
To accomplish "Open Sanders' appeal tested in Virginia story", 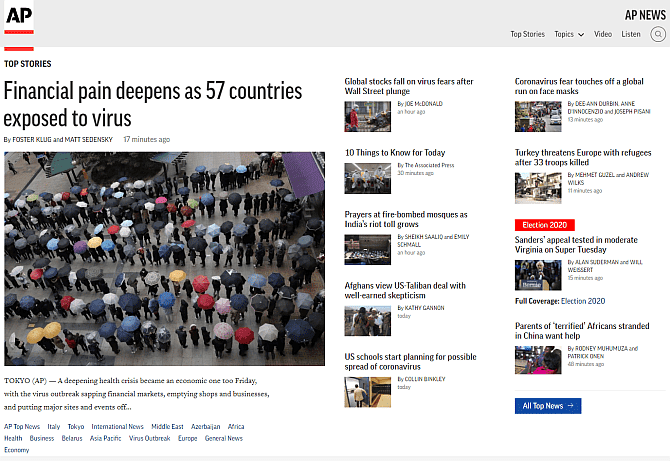I will click(x=576, y=245).
